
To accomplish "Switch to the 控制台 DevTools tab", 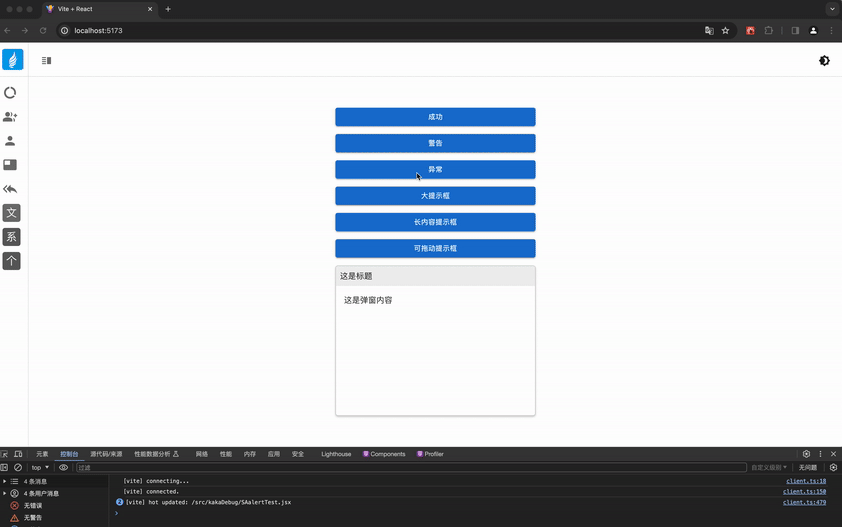I will (69, 454).
